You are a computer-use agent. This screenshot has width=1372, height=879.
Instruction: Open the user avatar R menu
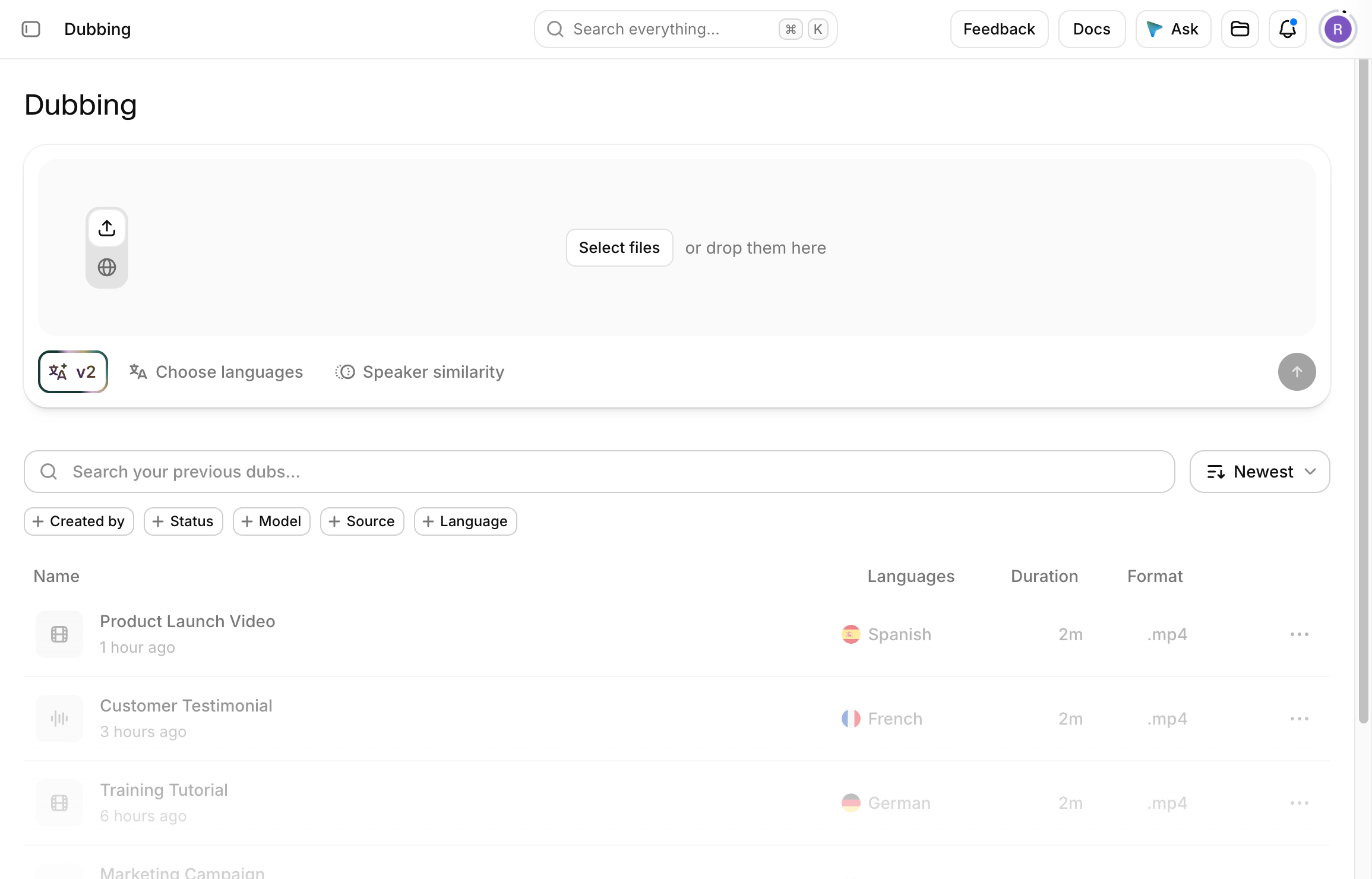1338,29
